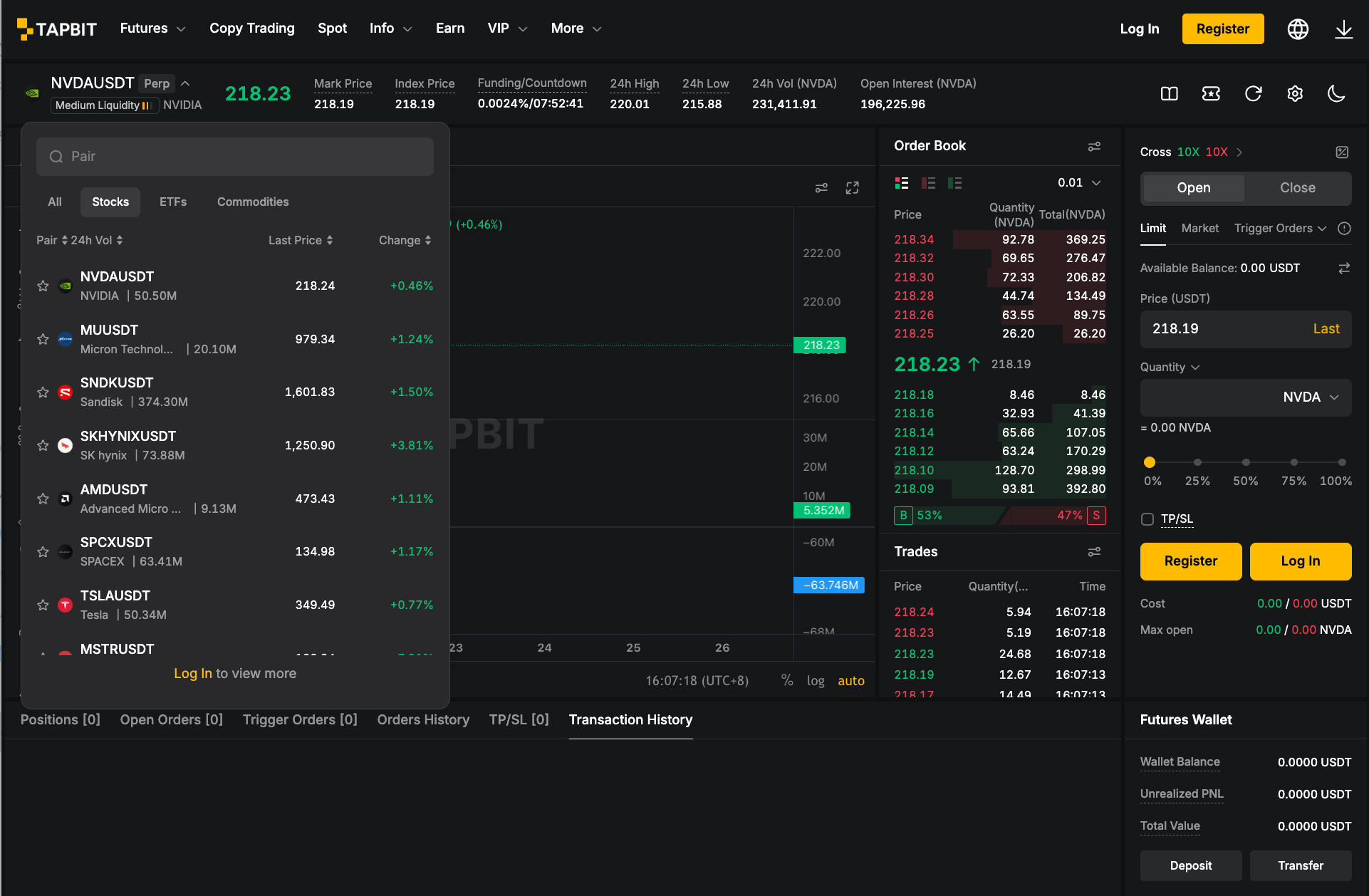Sort pairs by Change
This screenshot has width=1369, height=896.
[x=405, y=241]
